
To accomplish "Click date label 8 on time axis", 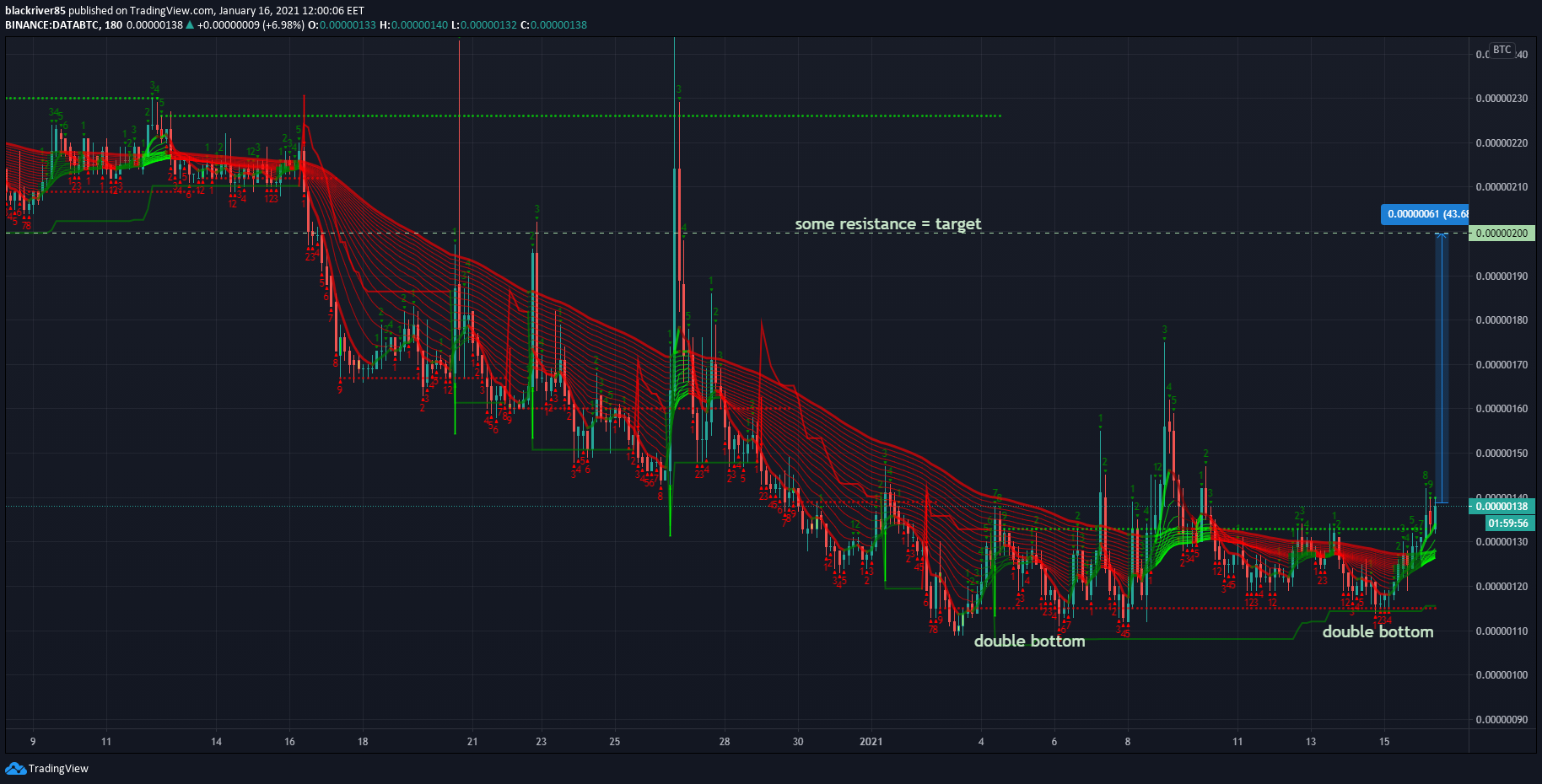I will click(x=1128, y=742).
